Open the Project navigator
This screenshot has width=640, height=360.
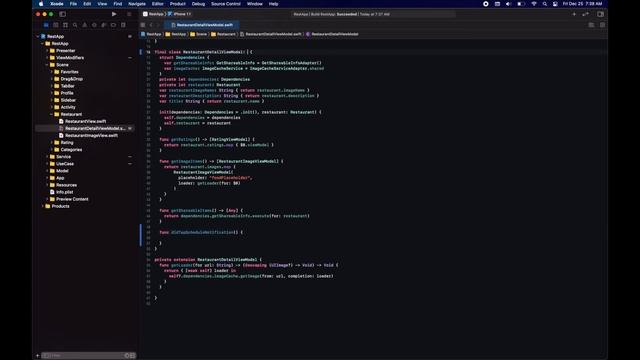[46, 25]
